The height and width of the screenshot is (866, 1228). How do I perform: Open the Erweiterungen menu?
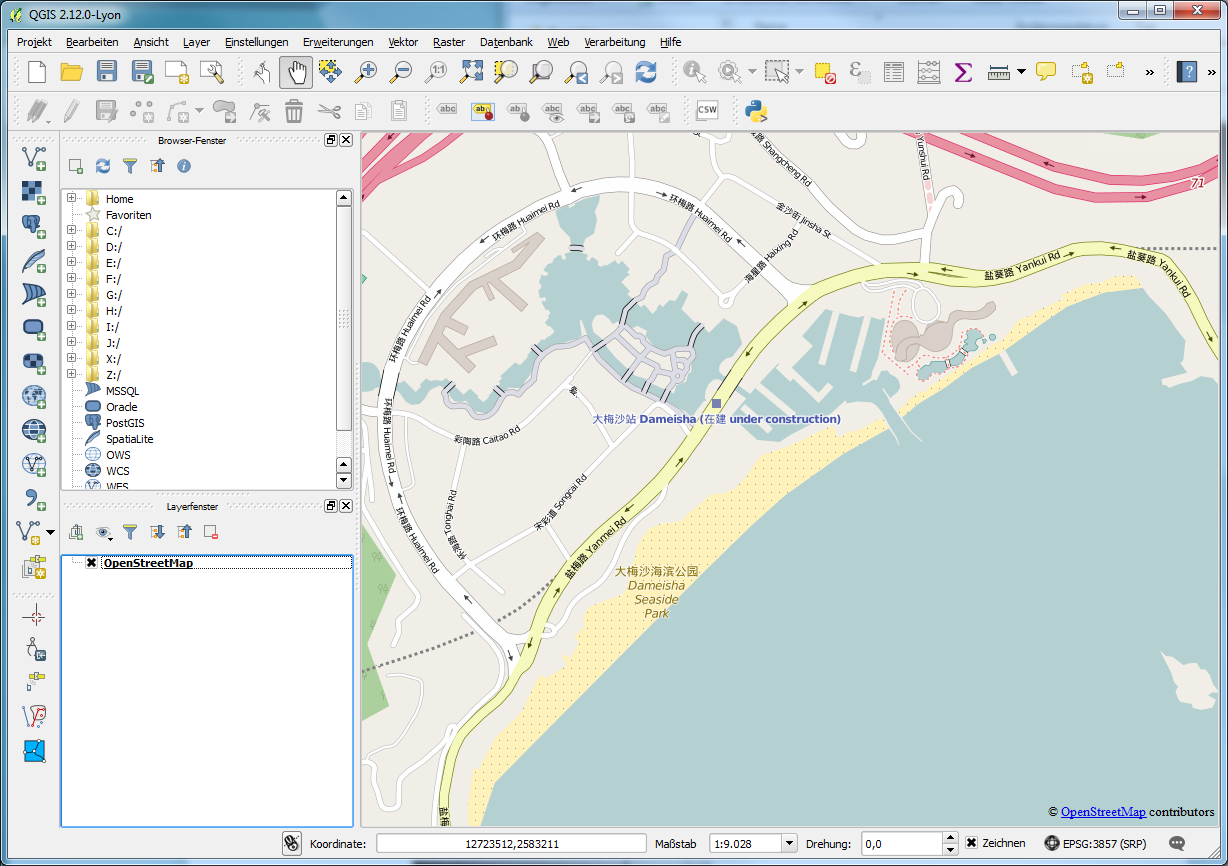tap(338, 42)
